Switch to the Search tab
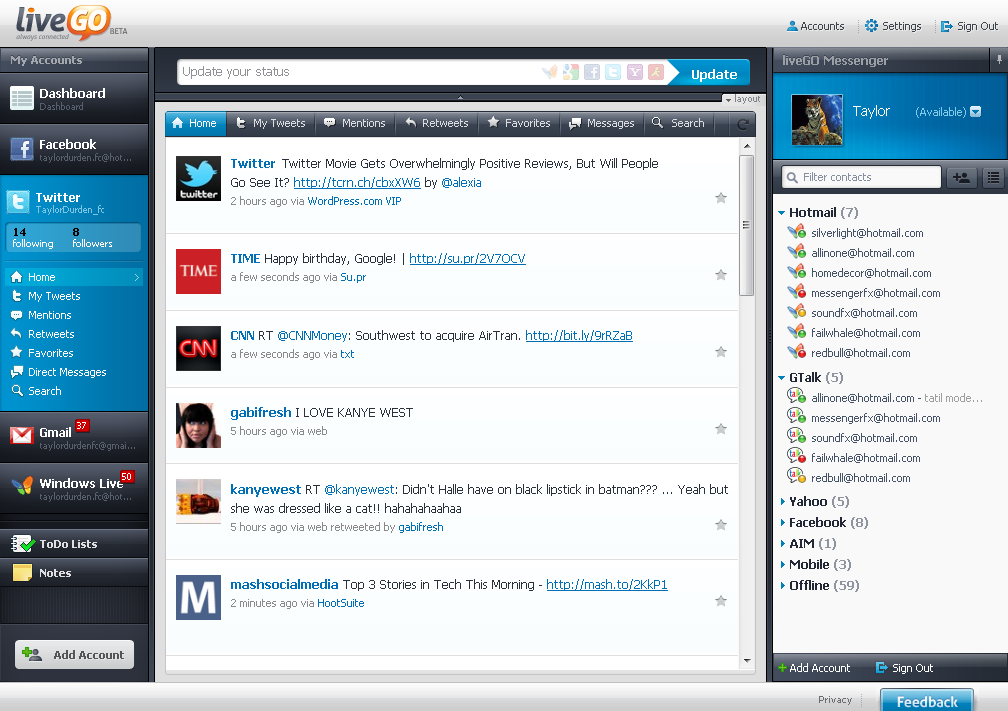This screenshot has height=711, width=1008. pos(678,123)
